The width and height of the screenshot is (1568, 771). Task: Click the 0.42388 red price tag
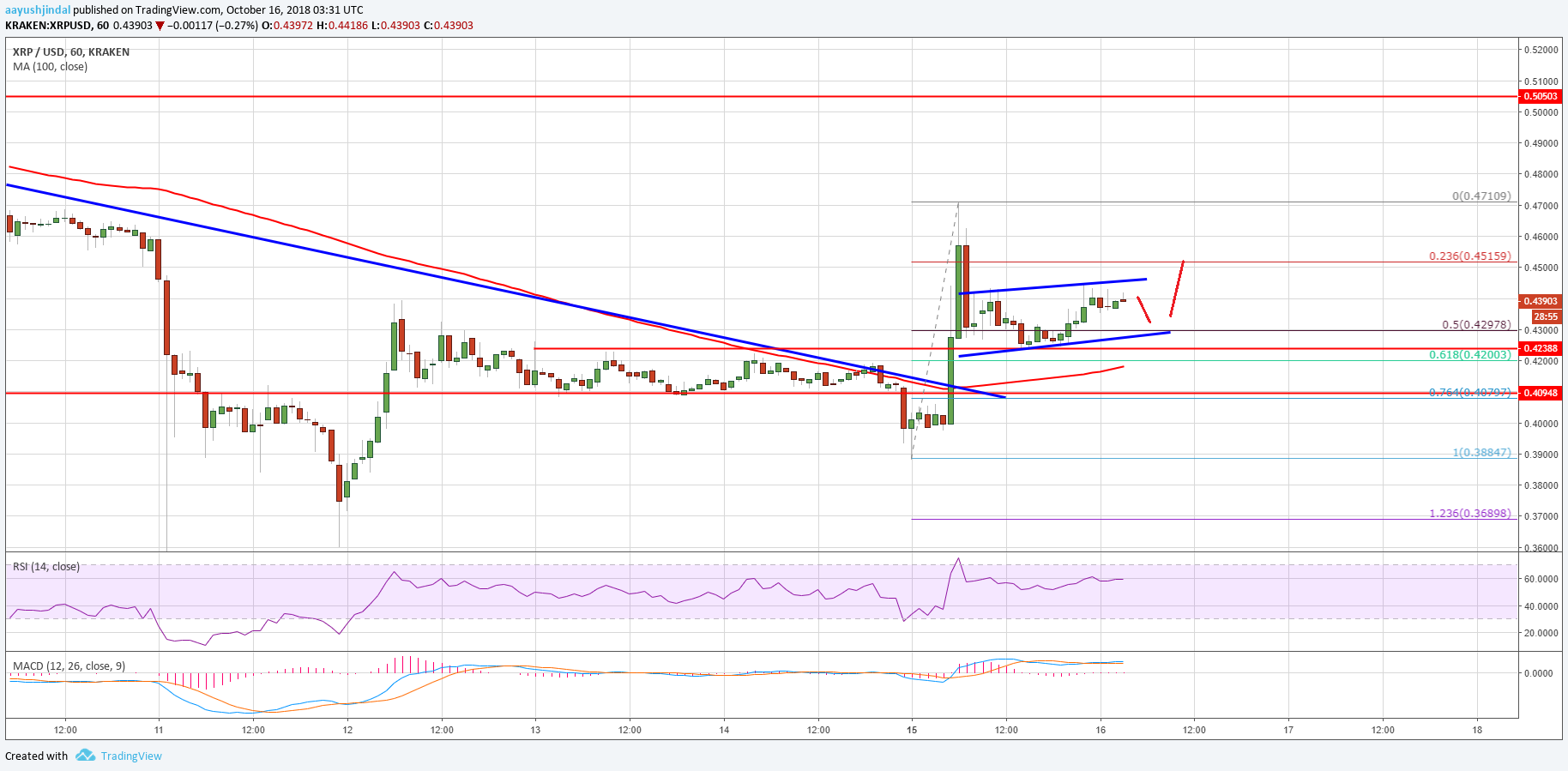pyautogui.click(x=1541, y=348)
